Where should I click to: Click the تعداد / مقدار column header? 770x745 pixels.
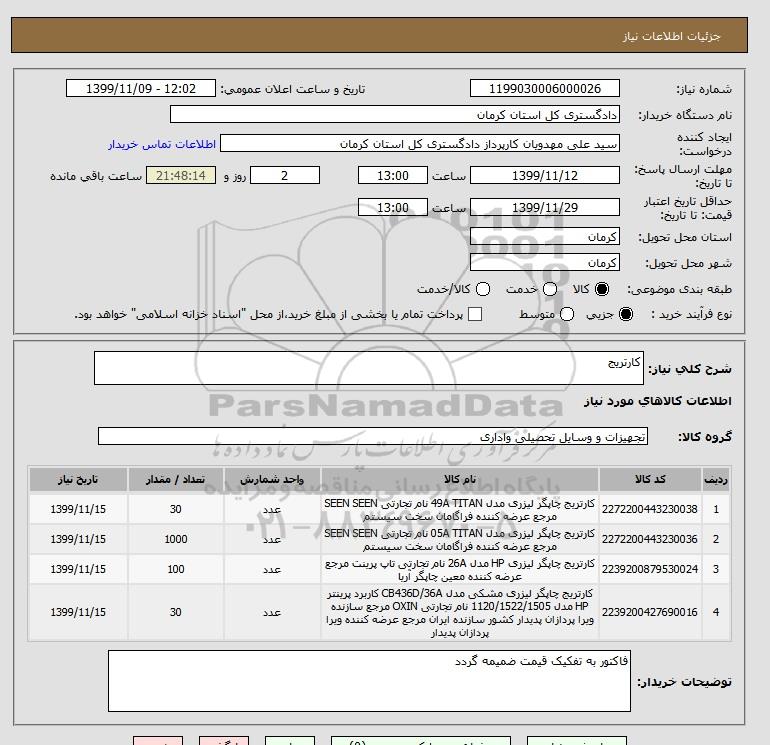[x=175, y=479]
